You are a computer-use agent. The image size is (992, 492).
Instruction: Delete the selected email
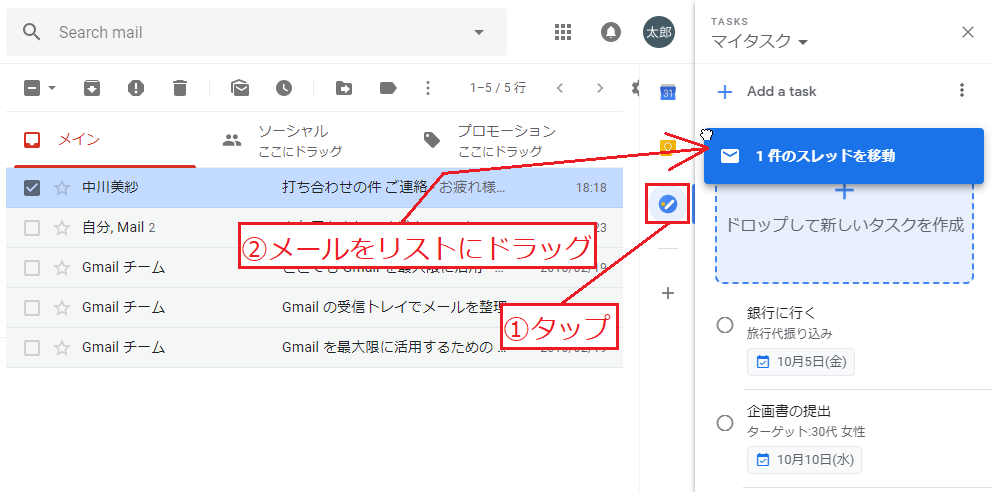pos(180,89)
